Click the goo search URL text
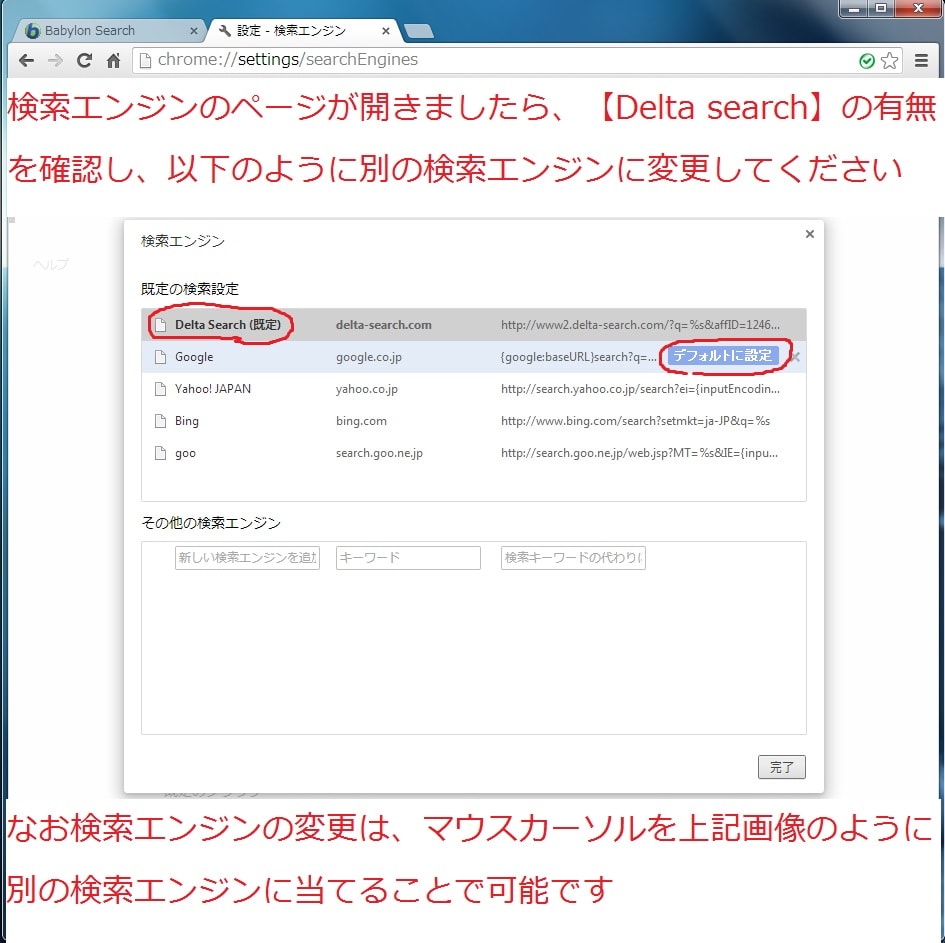This screenshot has height=943, width=945. pos(639,453)
